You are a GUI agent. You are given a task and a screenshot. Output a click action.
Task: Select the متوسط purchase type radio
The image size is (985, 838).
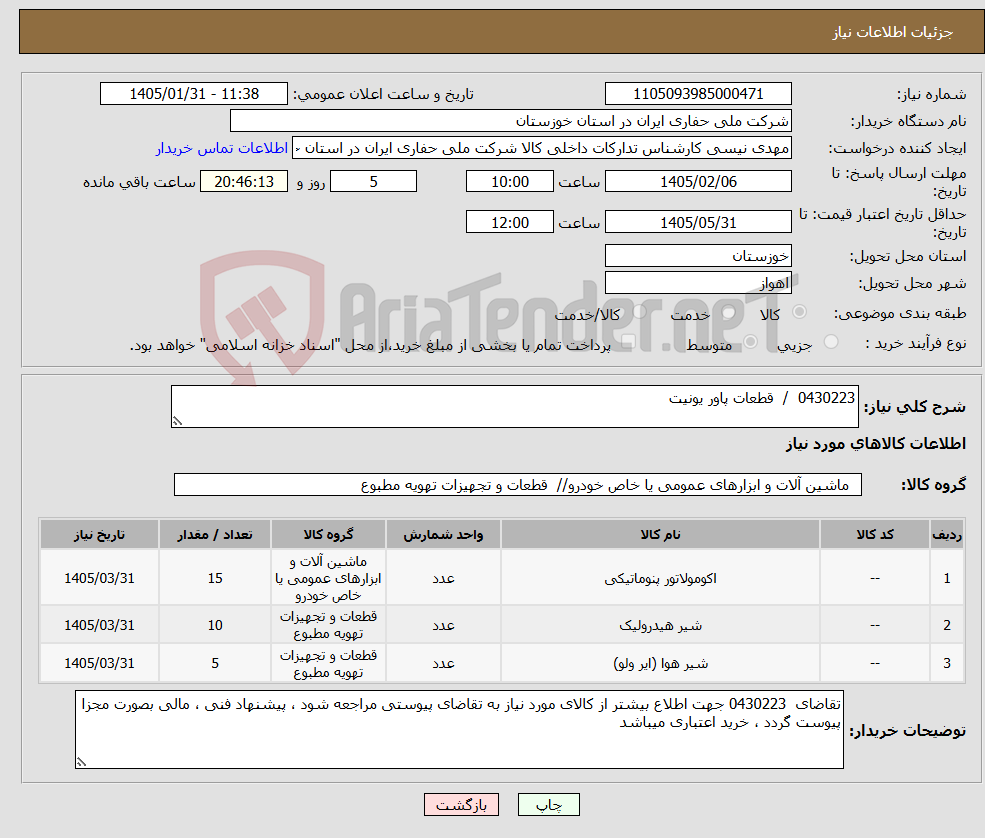coord(750,342)
